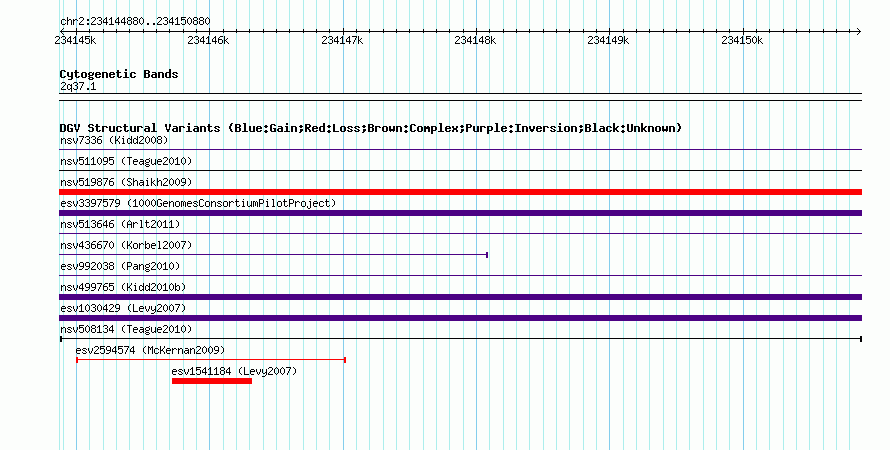The width and height of the screenshot is (890, 450).
Task: Click the thin red esv2594574 loss line
Action: point(211,360)
